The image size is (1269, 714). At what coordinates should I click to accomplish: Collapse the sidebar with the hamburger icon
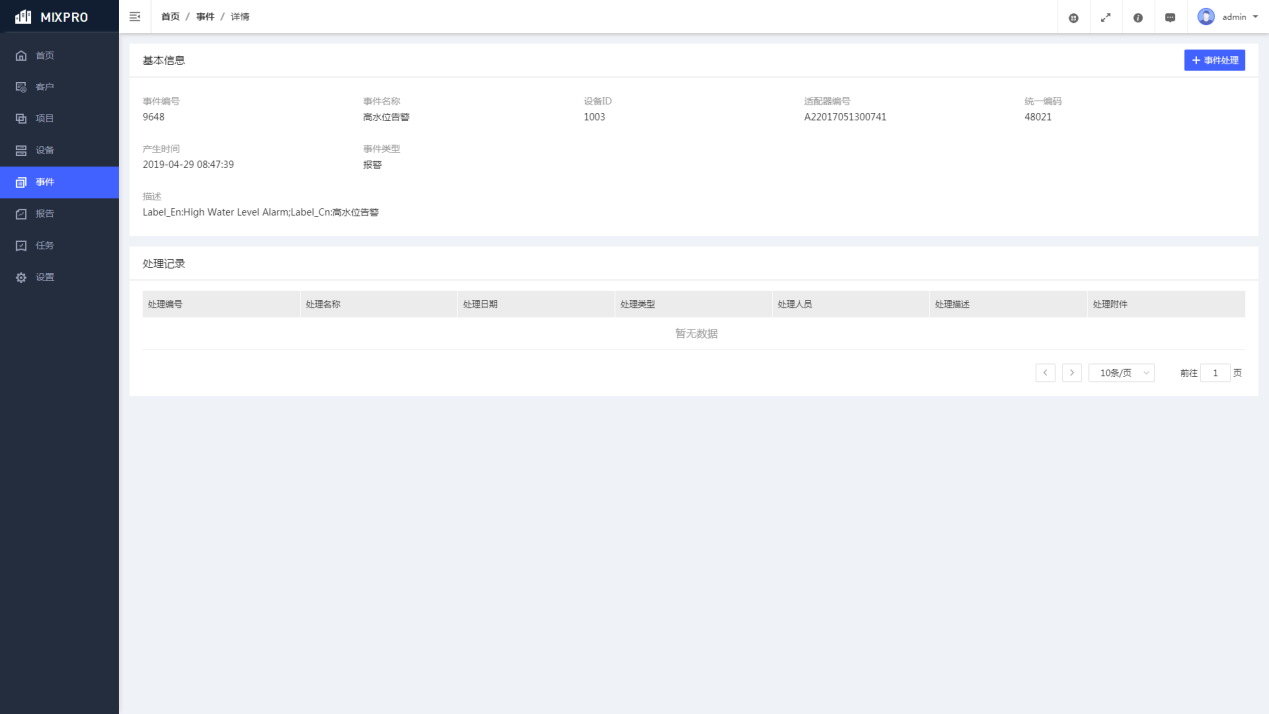click(x=135, y=17)
